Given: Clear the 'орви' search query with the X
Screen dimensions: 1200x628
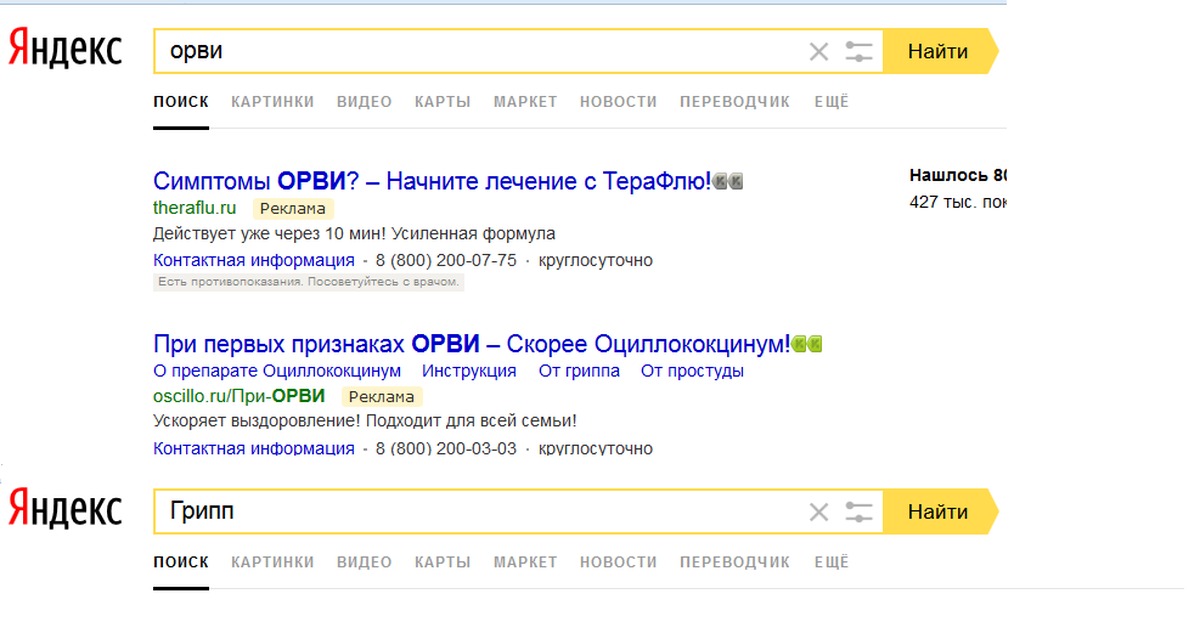Looking at the screenshot, I should pyautogui.click(x=818, y=52).
